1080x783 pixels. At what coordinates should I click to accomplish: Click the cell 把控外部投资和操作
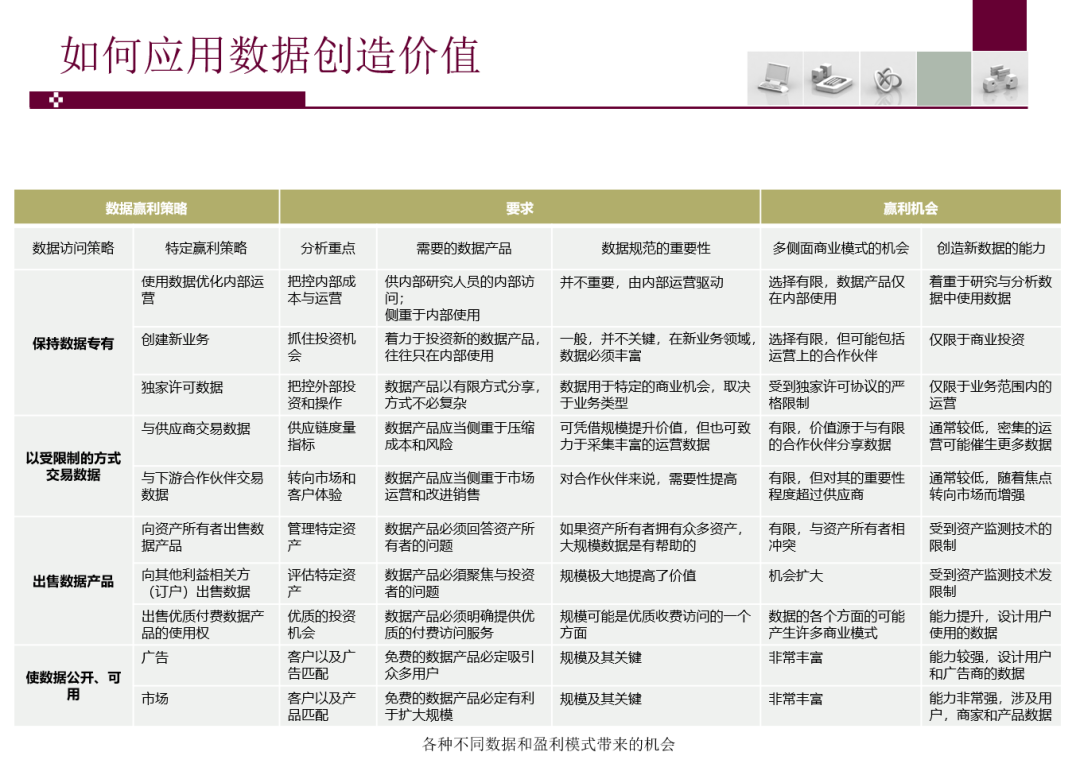[328, 395]
